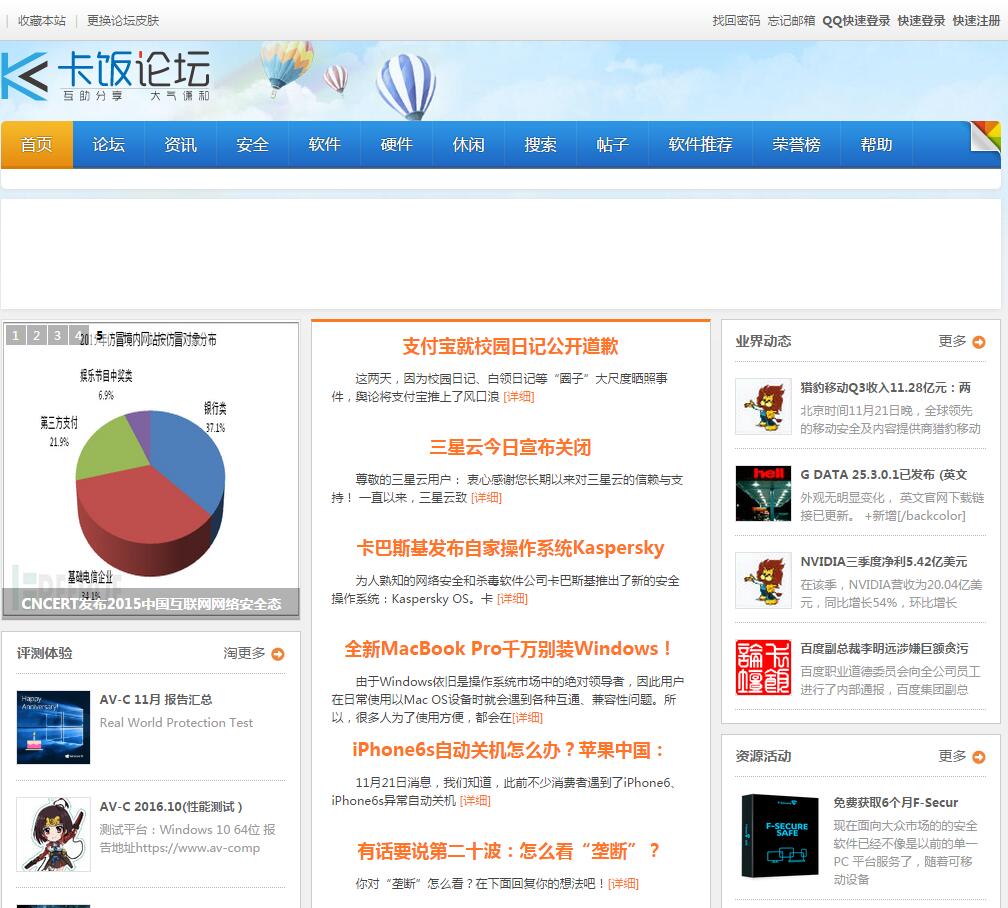Screen dimensions: 1008x908
Task: Click 收藏本站 in the top bar
Action: click(x=42, y=21)
